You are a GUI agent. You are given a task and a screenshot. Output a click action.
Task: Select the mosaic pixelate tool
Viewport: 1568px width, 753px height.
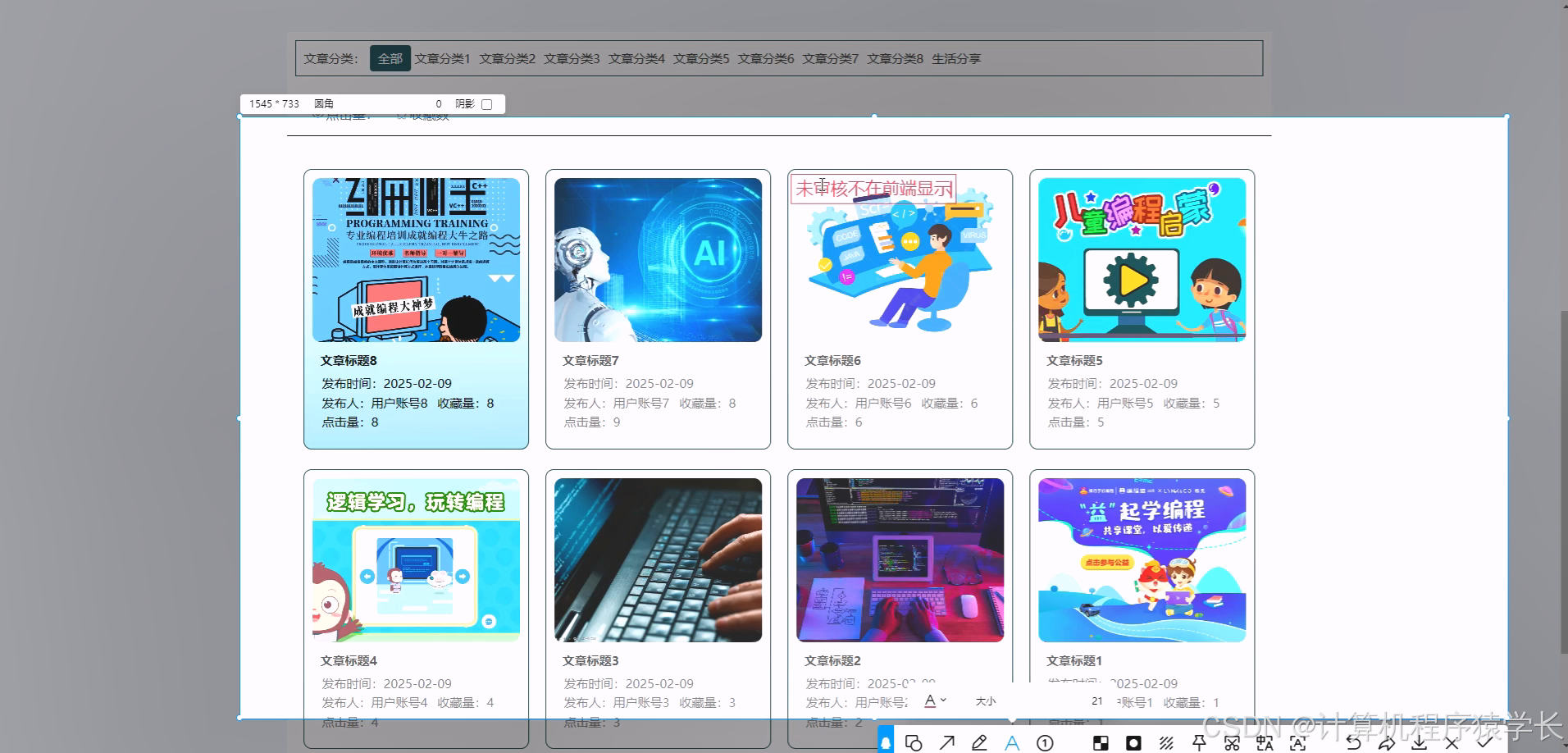(1101, 742)
